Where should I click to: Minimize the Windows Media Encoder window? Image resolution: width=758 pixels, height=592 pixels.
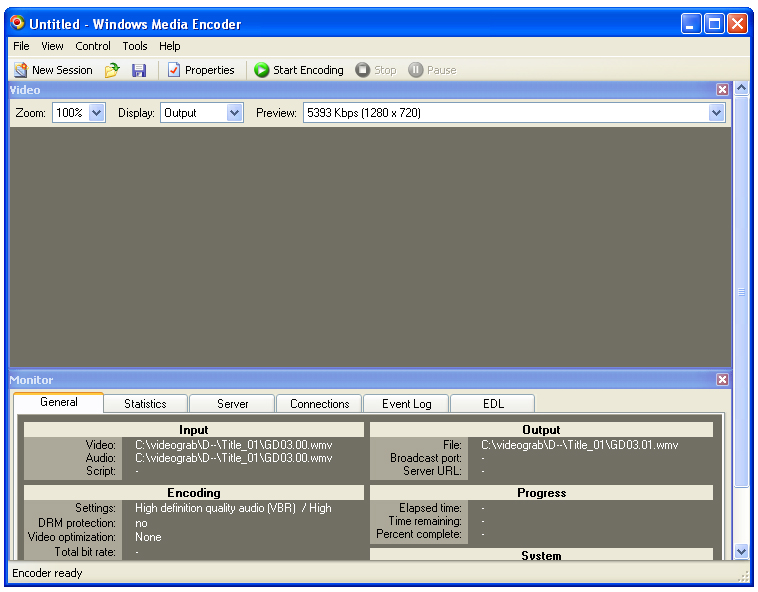click(690, 23)
